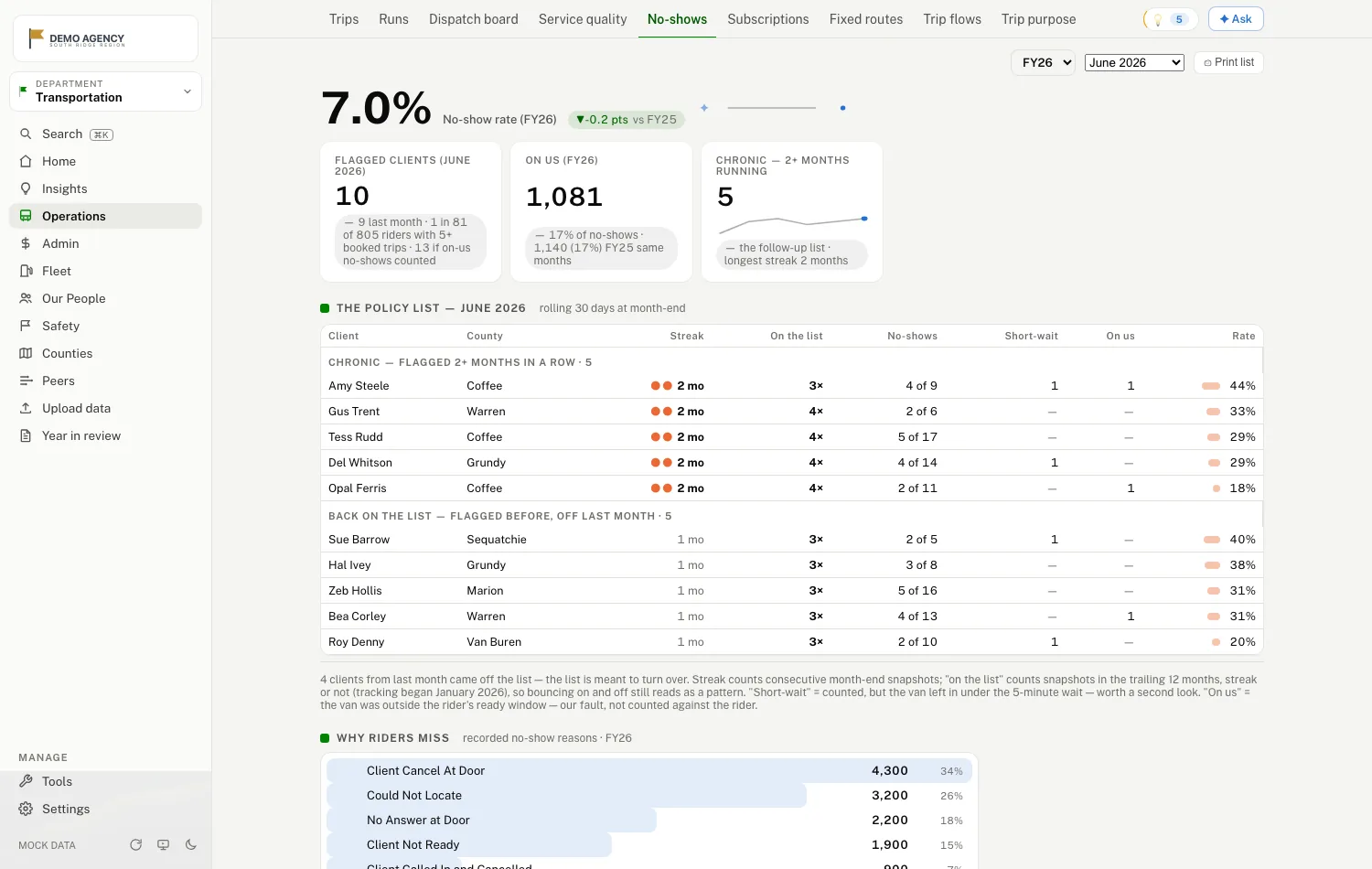Viewport: 1372px width, 869px height.
Task: Switch to the Trips tab
Action: tap(344, 19)
